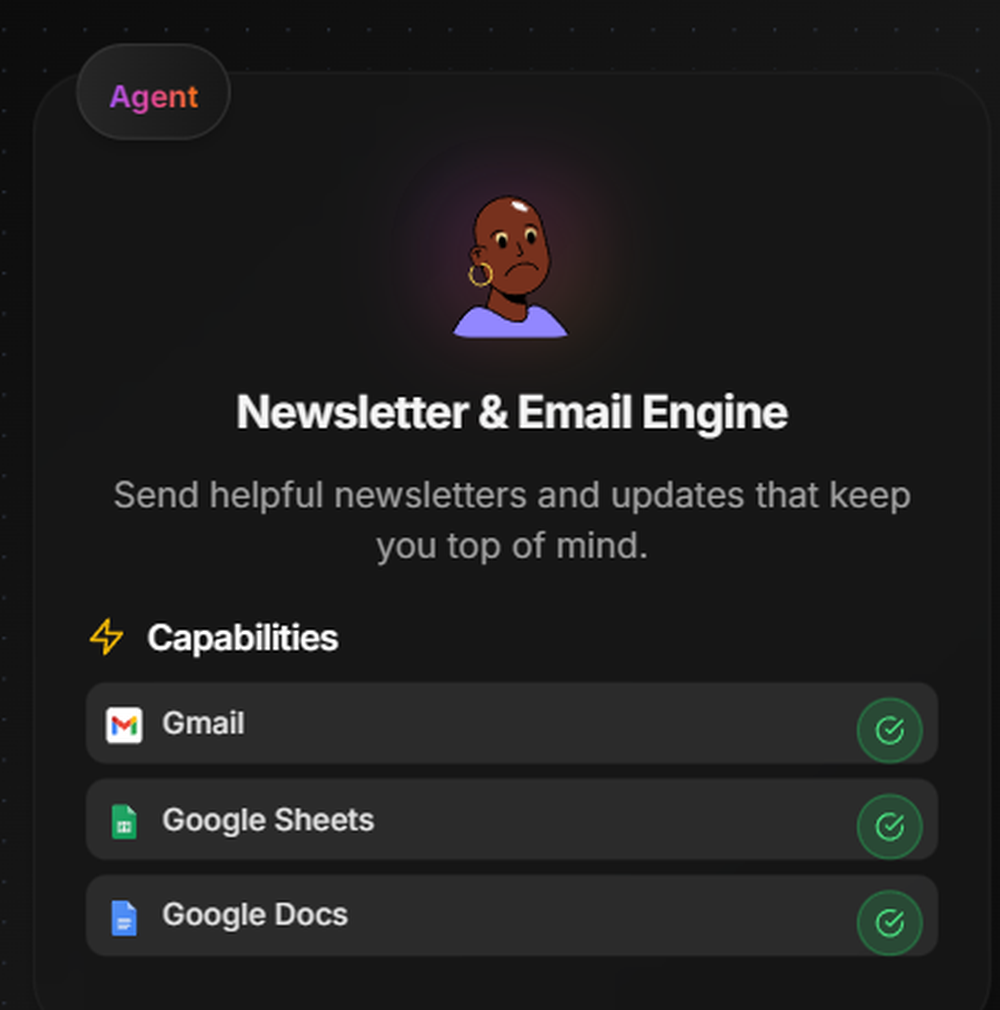Click the Newsletter & Email Engine title
Image resolution: width=1000 pixels, height=1010 pixels.
click(x=512, y=412)
